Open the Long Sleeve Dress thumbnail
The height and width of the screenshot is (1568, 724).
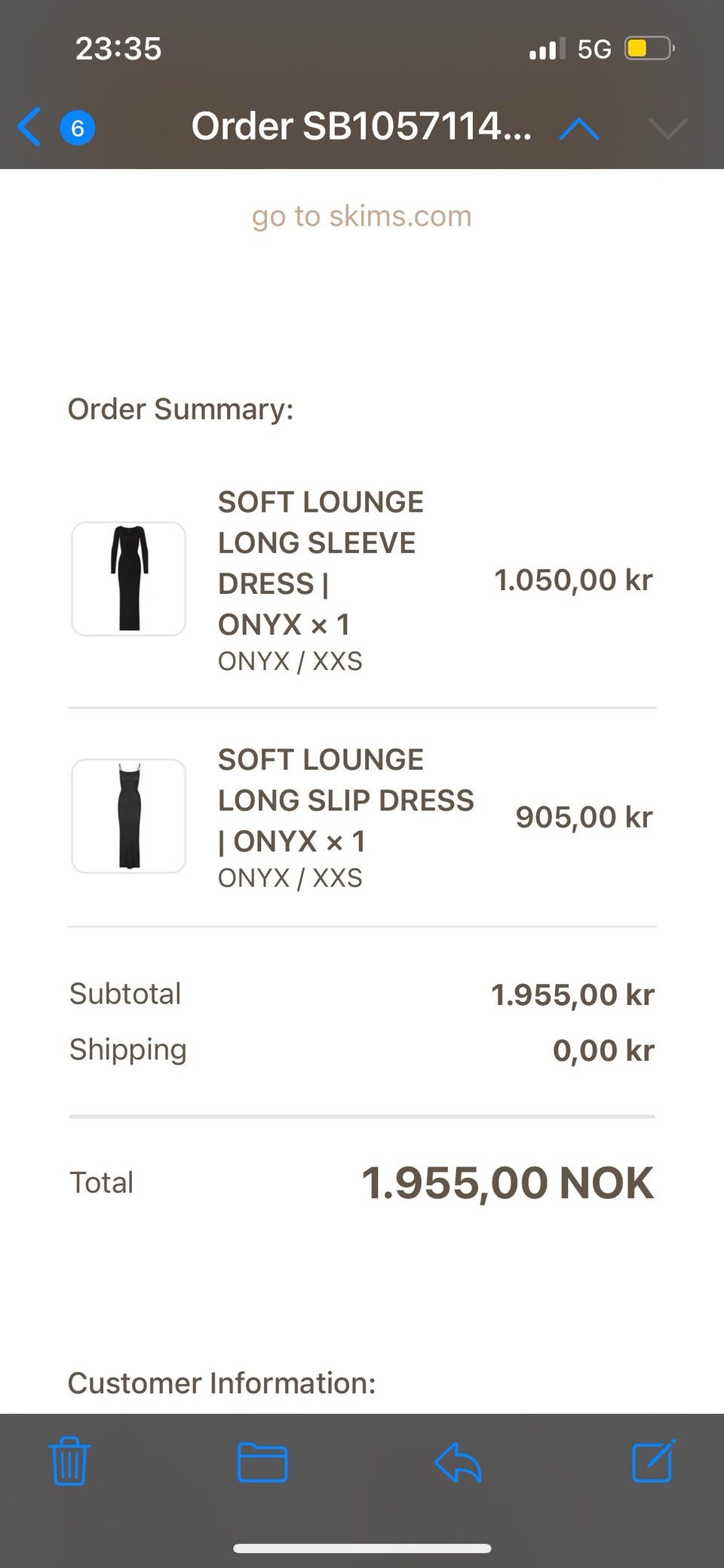(128, 579)
